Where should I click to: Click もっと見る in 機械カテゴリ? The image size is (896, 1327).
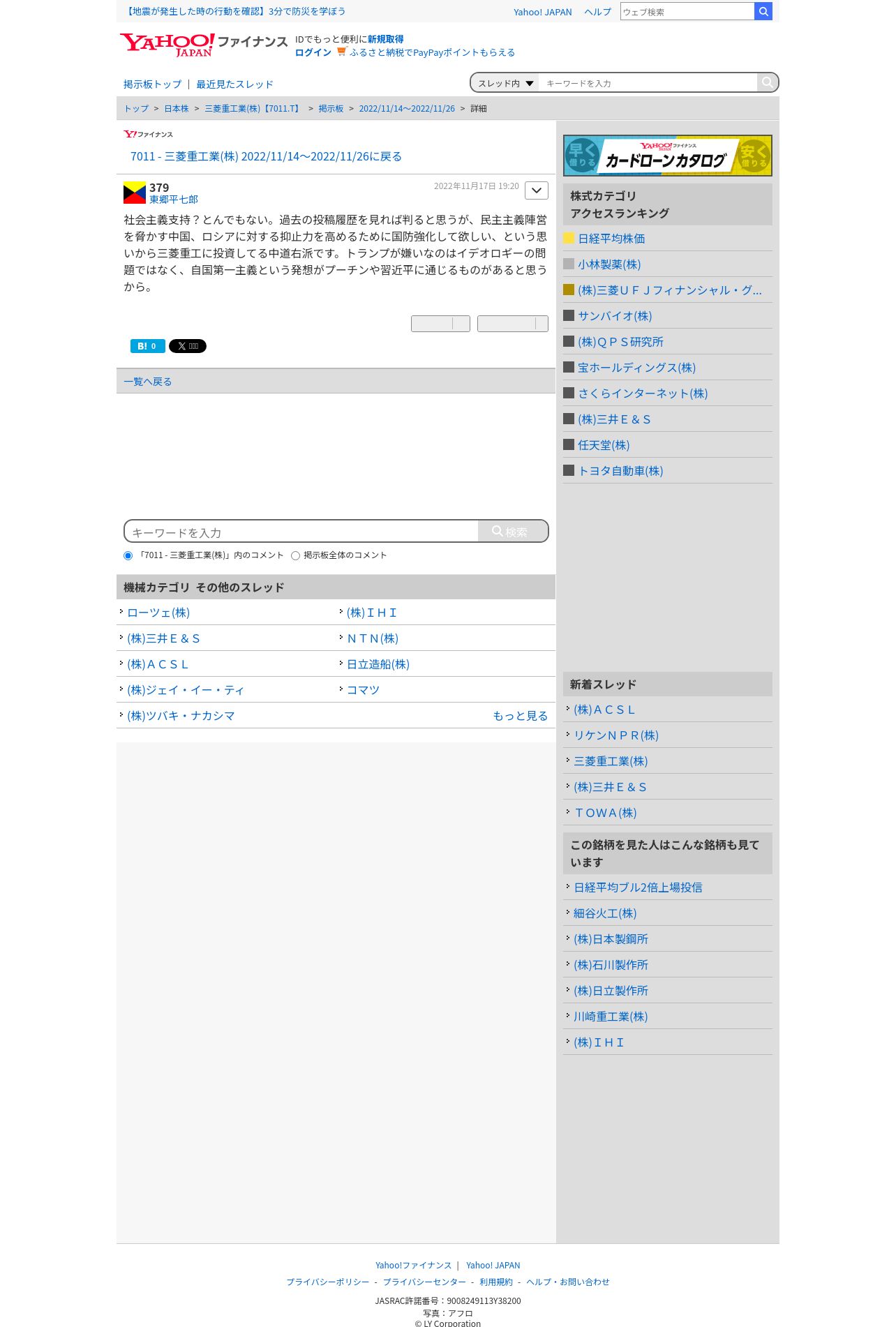[520, 716]
